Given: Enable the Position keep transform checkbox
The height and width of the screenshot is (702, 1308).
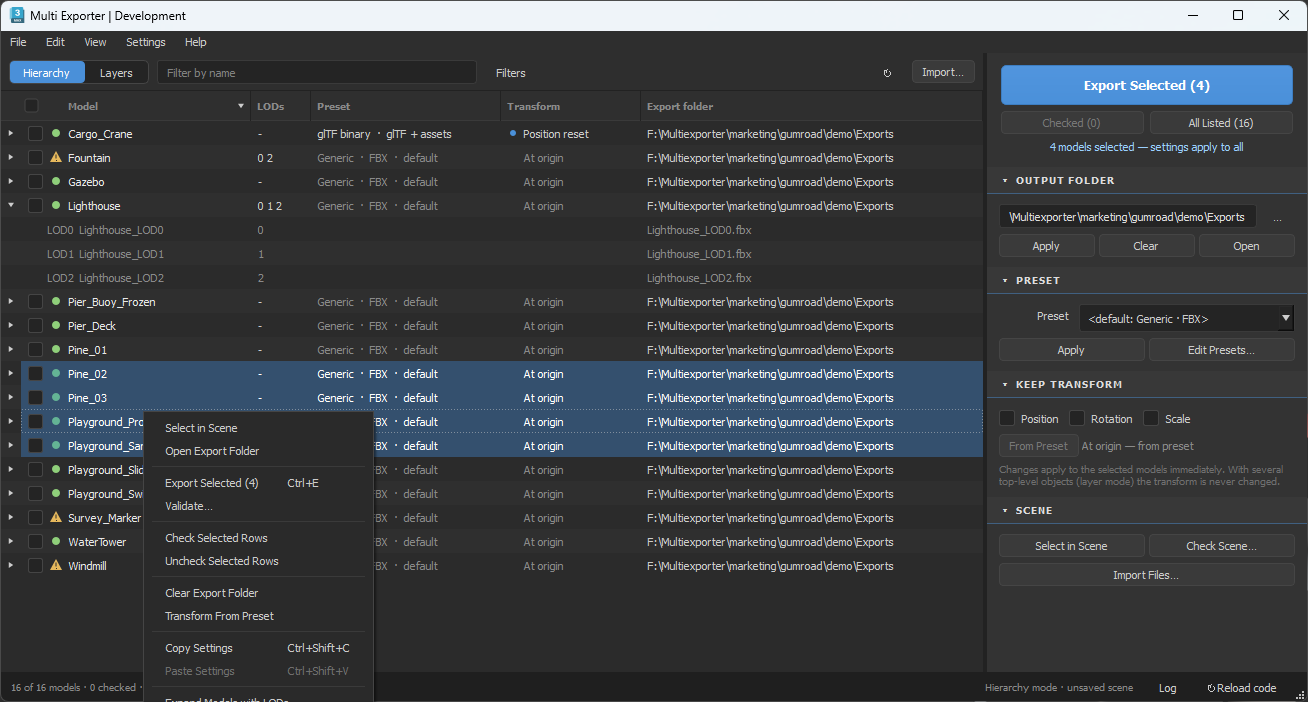Looking at the screenshot, I should (x=1007, y=418).
